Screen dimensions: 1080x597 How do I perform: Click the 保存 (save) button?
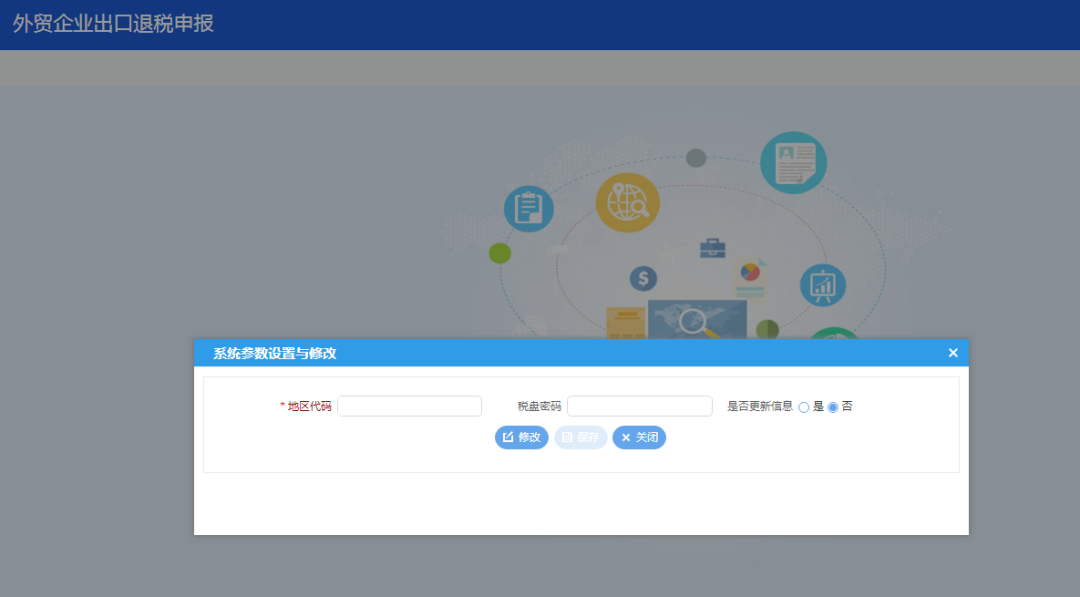[580, 437]
